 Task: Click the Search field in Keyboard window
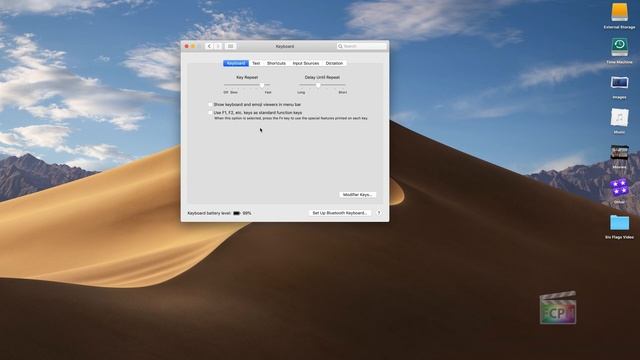point(362,46)
